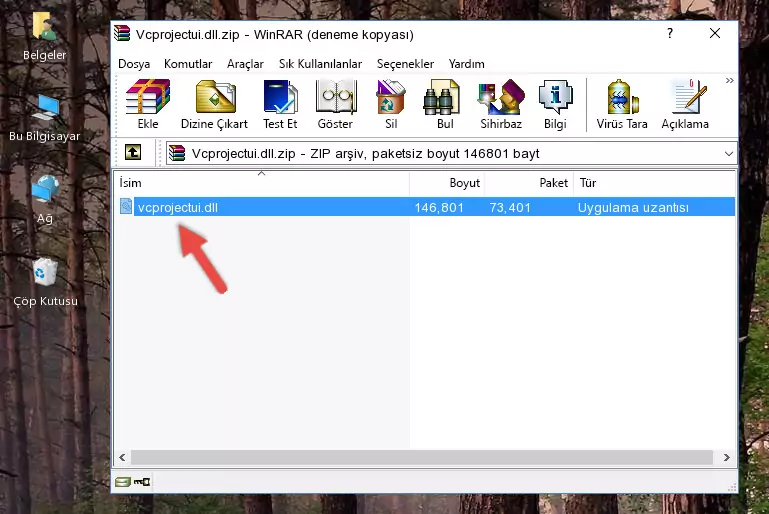
Task: Click the key password icon in status bar
Action: 142,482
